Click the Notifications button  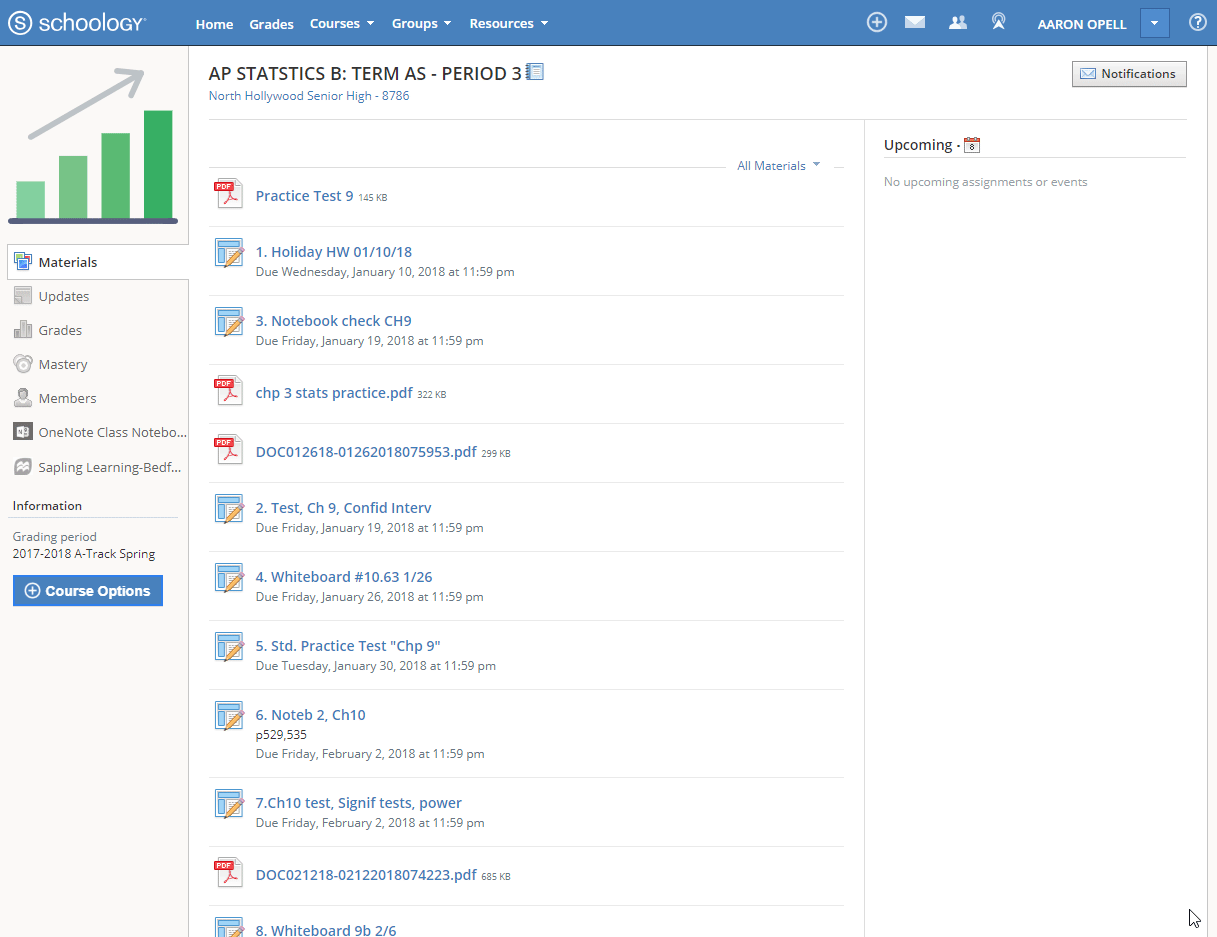point(1129,74)
